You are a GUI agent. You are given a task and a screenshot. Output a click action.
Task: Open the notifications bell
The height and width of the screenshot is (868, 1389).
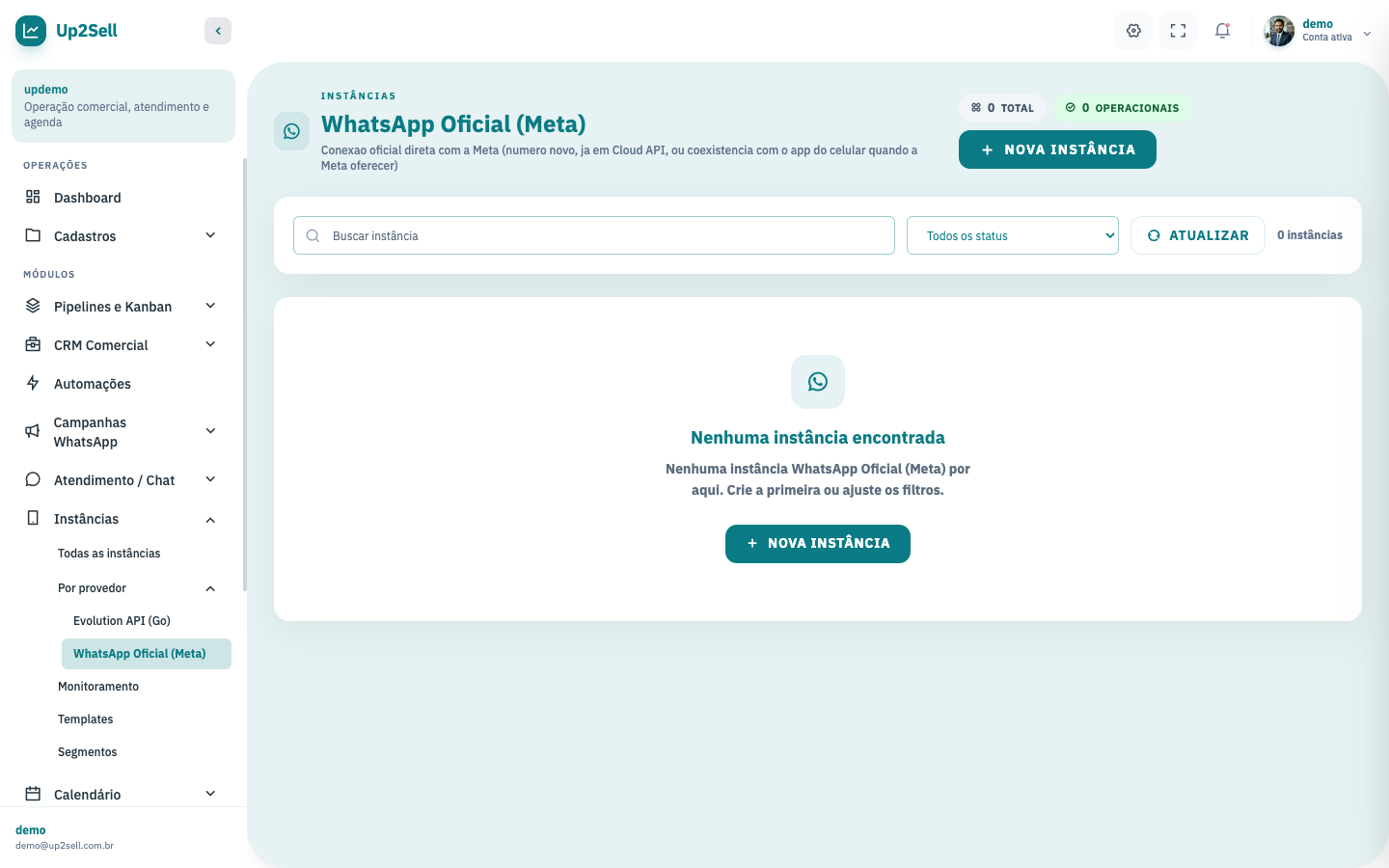[1222, 31]
